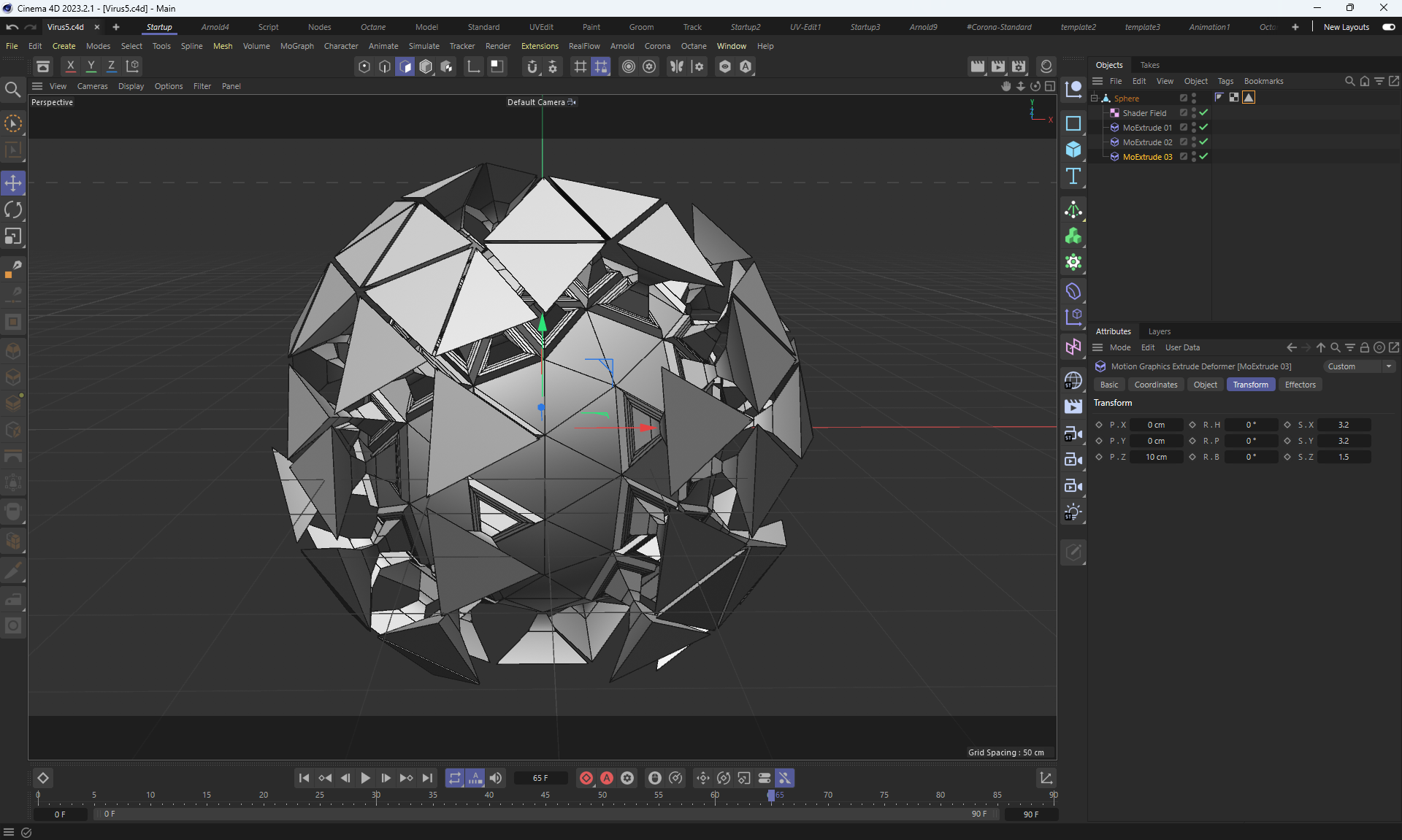Select the Rotate tool in left toolbar
Viewport: 1402px width, 840px height.
(13, 210)
